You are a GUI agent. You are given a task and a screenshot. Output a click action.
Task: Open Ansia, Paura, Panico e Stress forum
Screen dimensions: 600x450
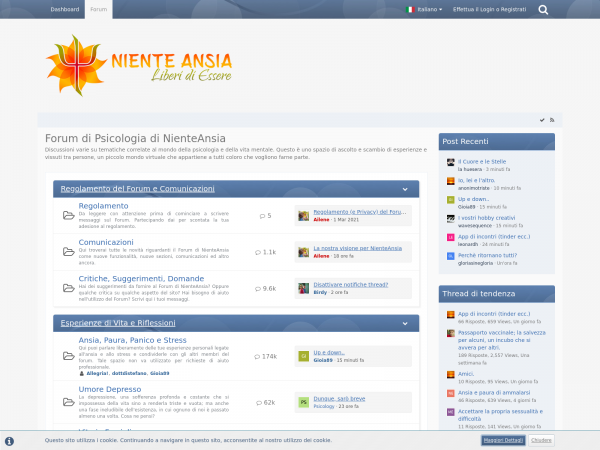(x=132, y=340)
